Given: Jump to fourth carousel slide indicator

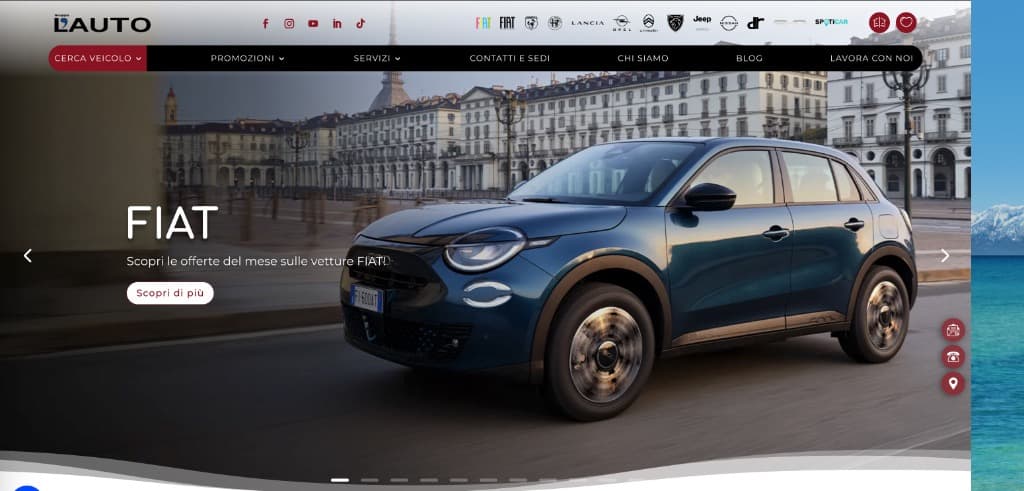Looking at the screenshot, I should (x=428, y=481).
